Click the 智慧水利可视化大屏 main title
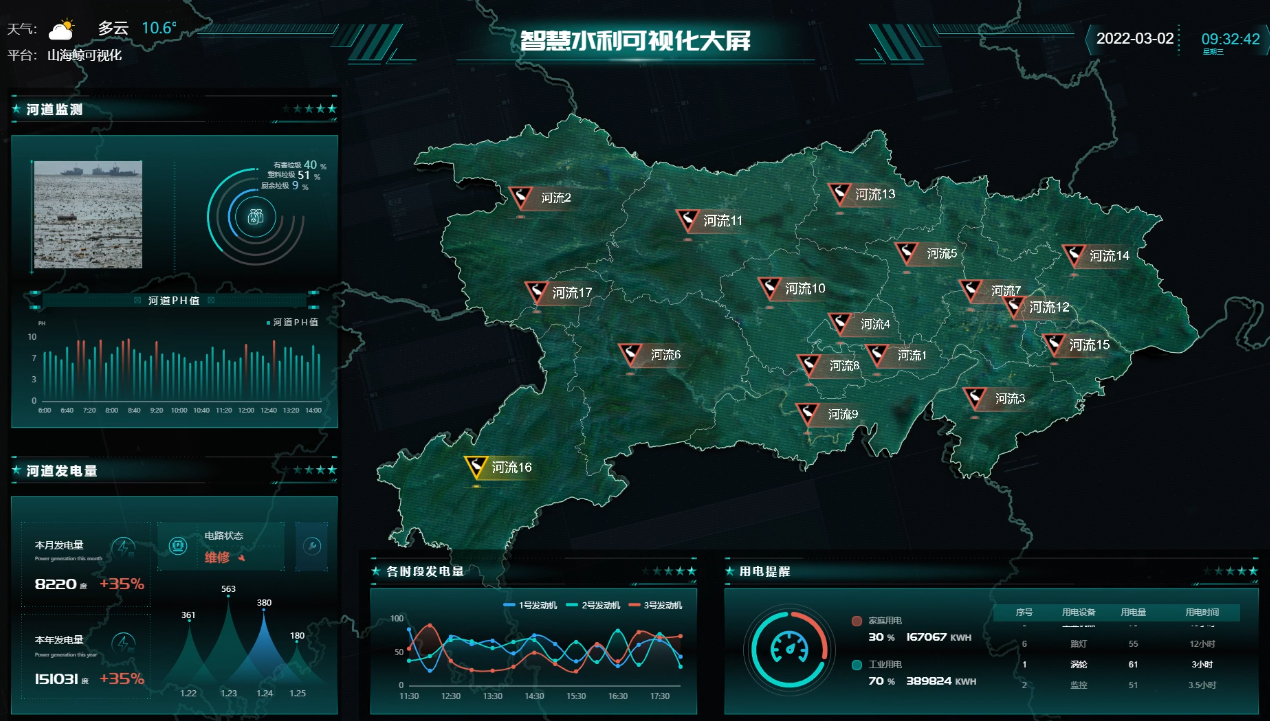1270x721 pixels. [635, 40]
